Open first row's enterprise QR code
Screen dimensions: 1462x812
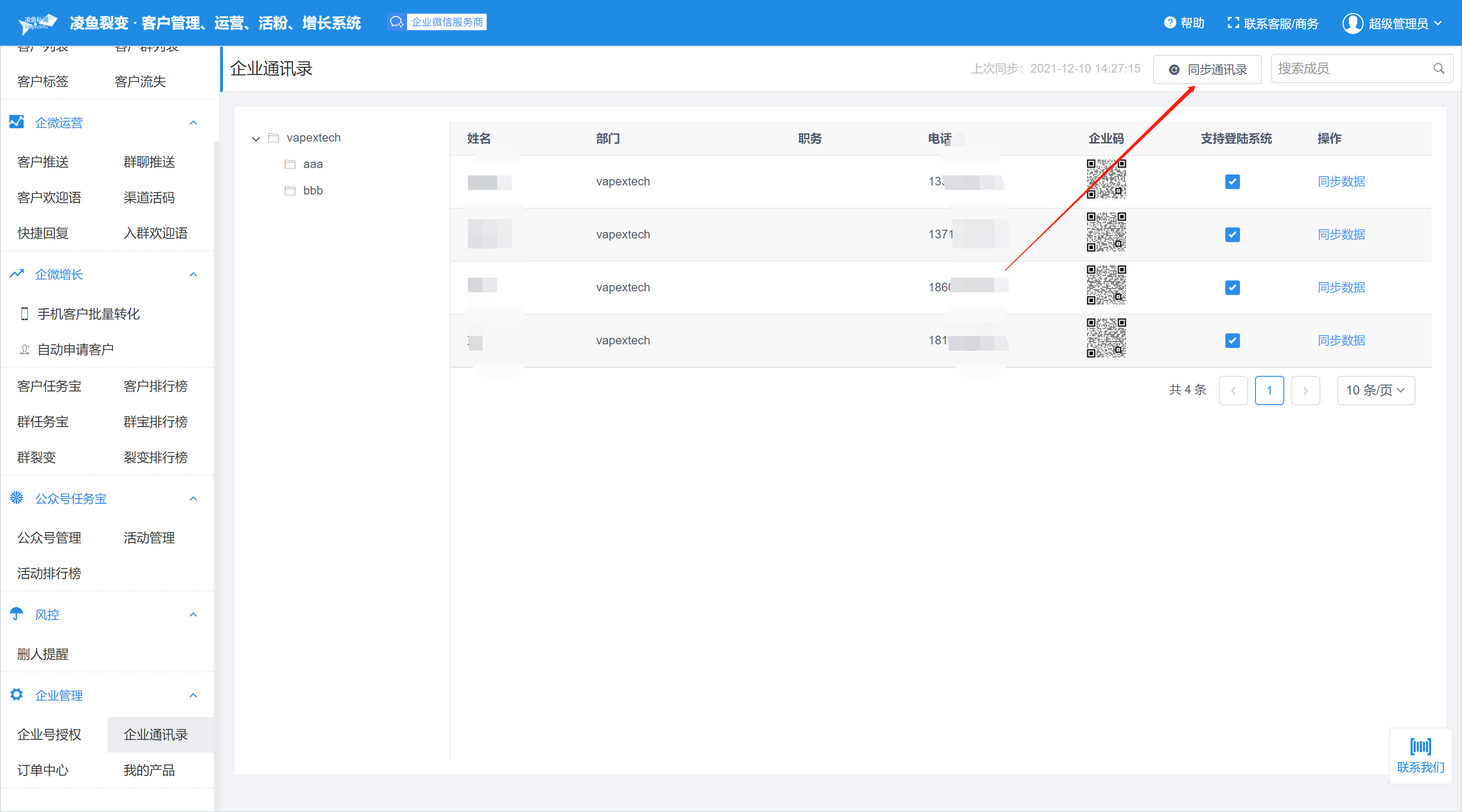1106,179
